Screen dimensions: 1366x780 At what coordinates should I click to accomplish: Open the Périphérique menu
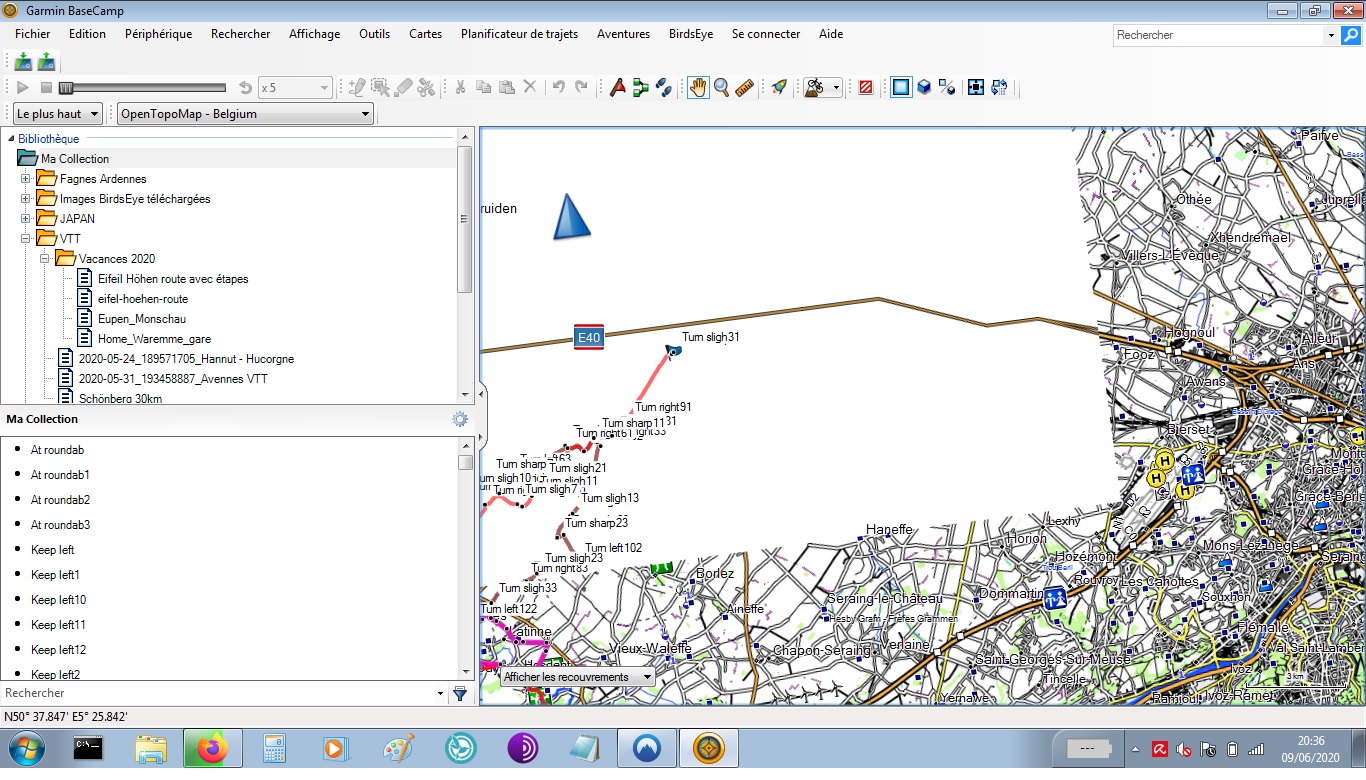[158, 34]
